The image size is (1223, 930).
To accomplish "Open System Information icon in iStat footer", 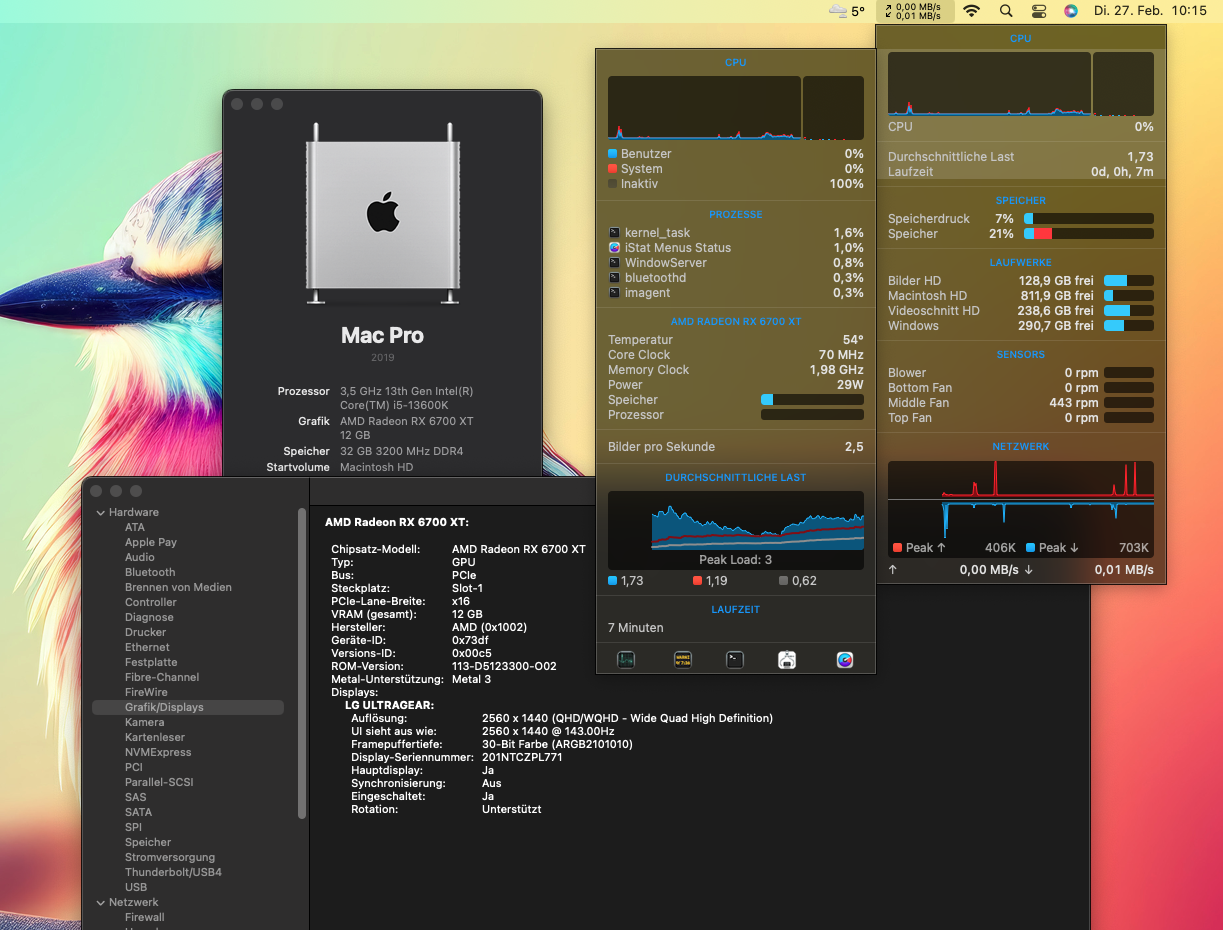I will [x=787, y=659].
